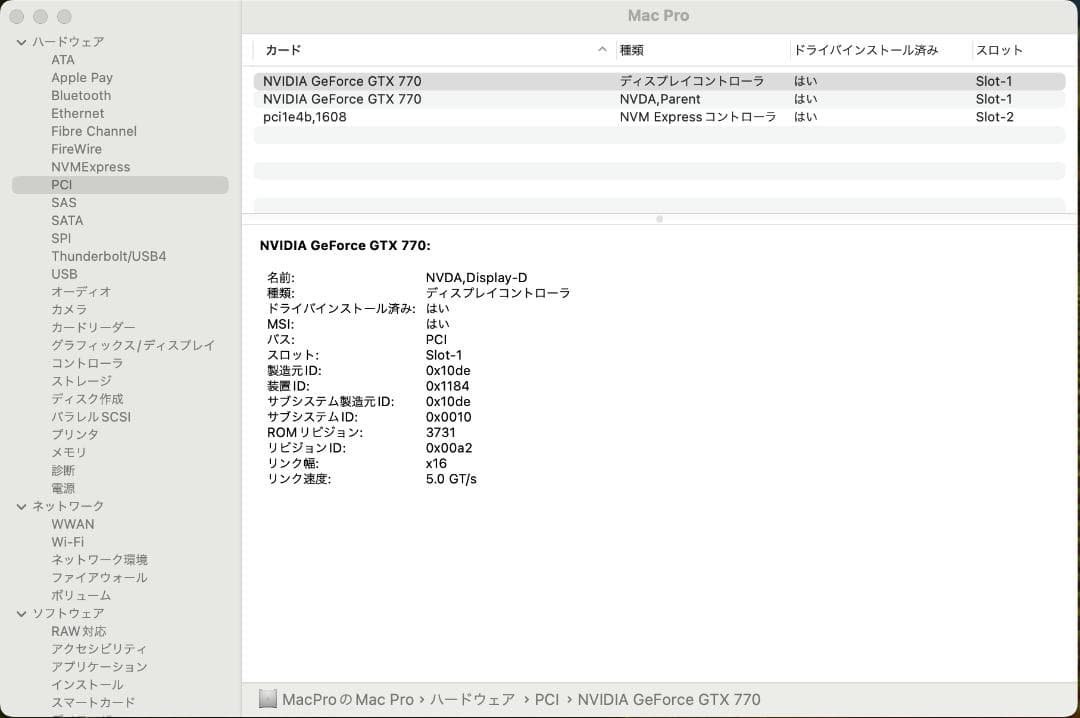Image resolution: width=1080 pixels, height=718 pixels.
Task: Select GTX 770 NVDA,Parent row
Action: coord(659,99)
